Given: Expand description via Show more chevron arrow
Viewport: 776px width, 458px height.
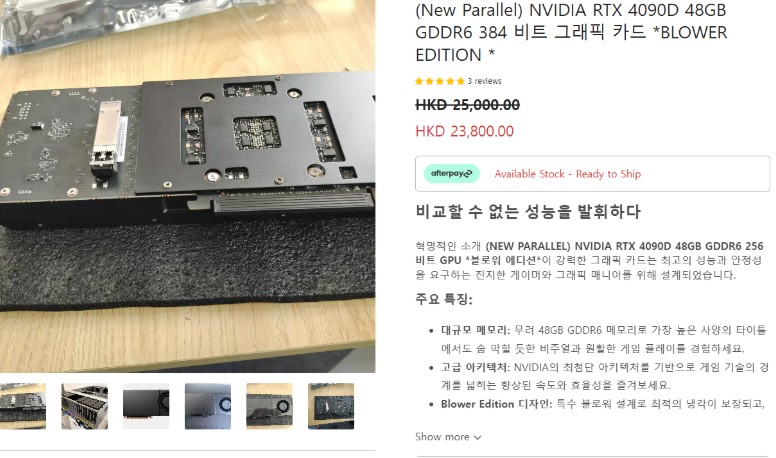Looking at the screenshot, I should (478, 438).
